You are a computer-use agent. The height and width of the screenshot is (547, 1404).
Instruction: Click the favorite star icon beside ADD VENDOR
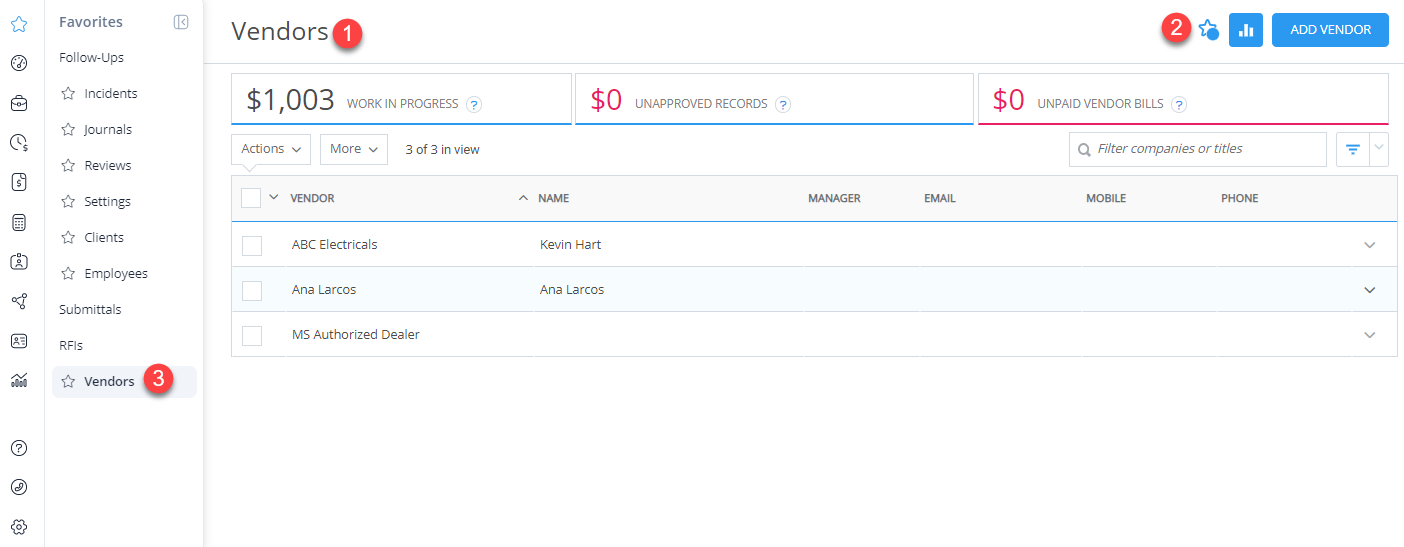(1208, 30)
